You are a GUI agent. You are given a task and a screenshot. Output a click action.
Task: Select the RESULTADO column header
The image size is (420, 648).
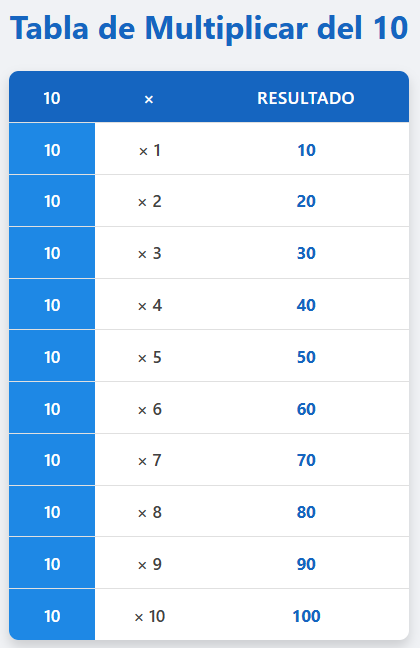point(306,98)
